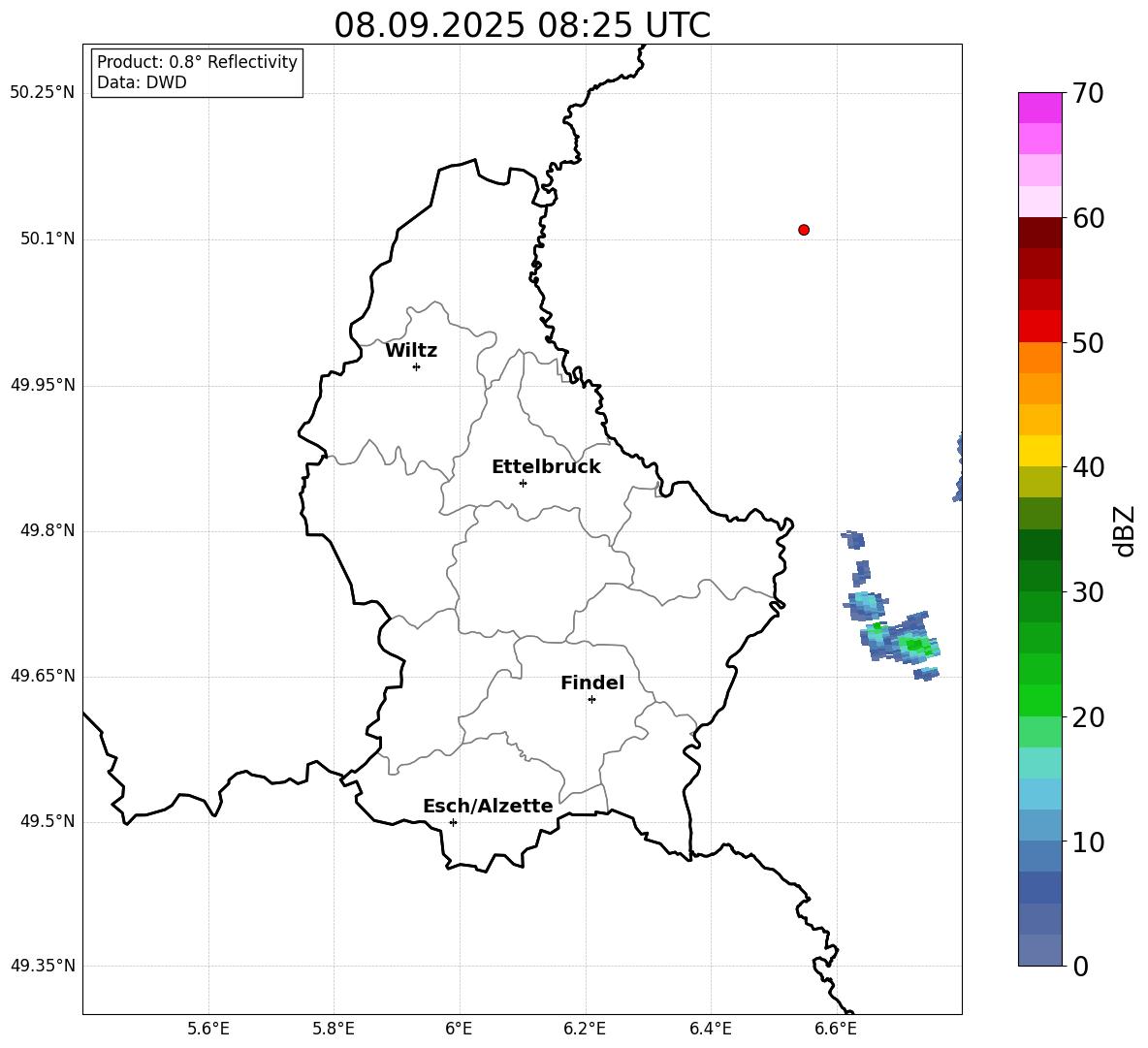Screen dimensions: 1148x1048
Task: Click the 5.8°E longitude label
Action: [334, 1029]
